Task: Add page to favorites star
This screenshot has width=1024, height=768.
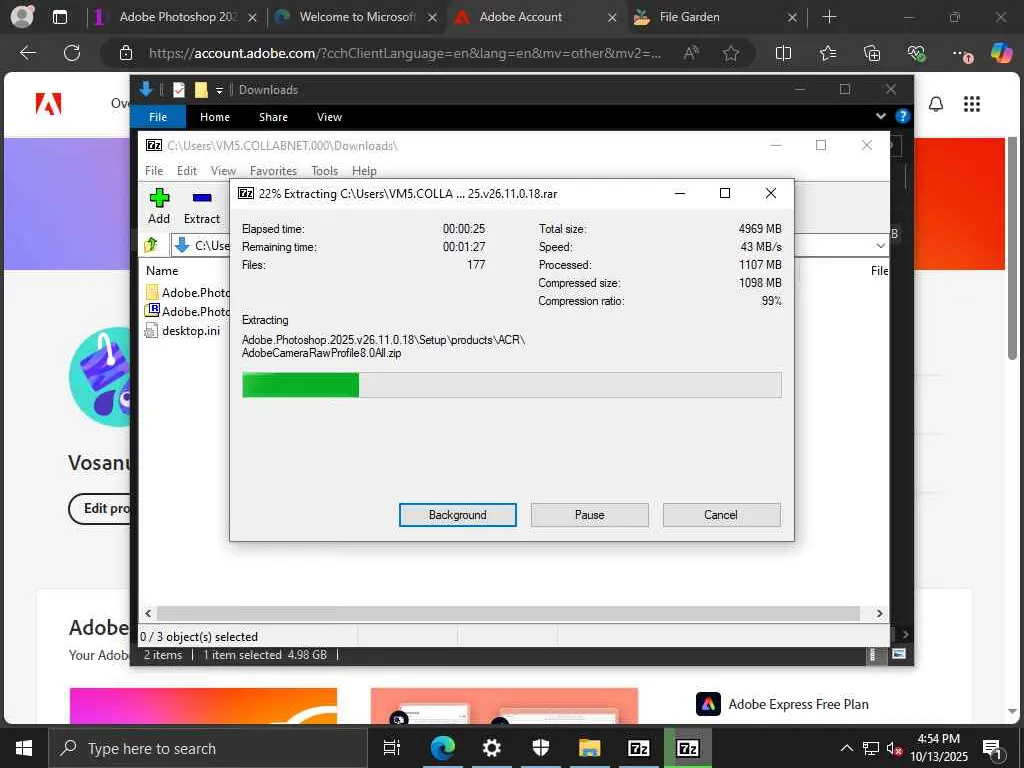Action: [731, 53]
